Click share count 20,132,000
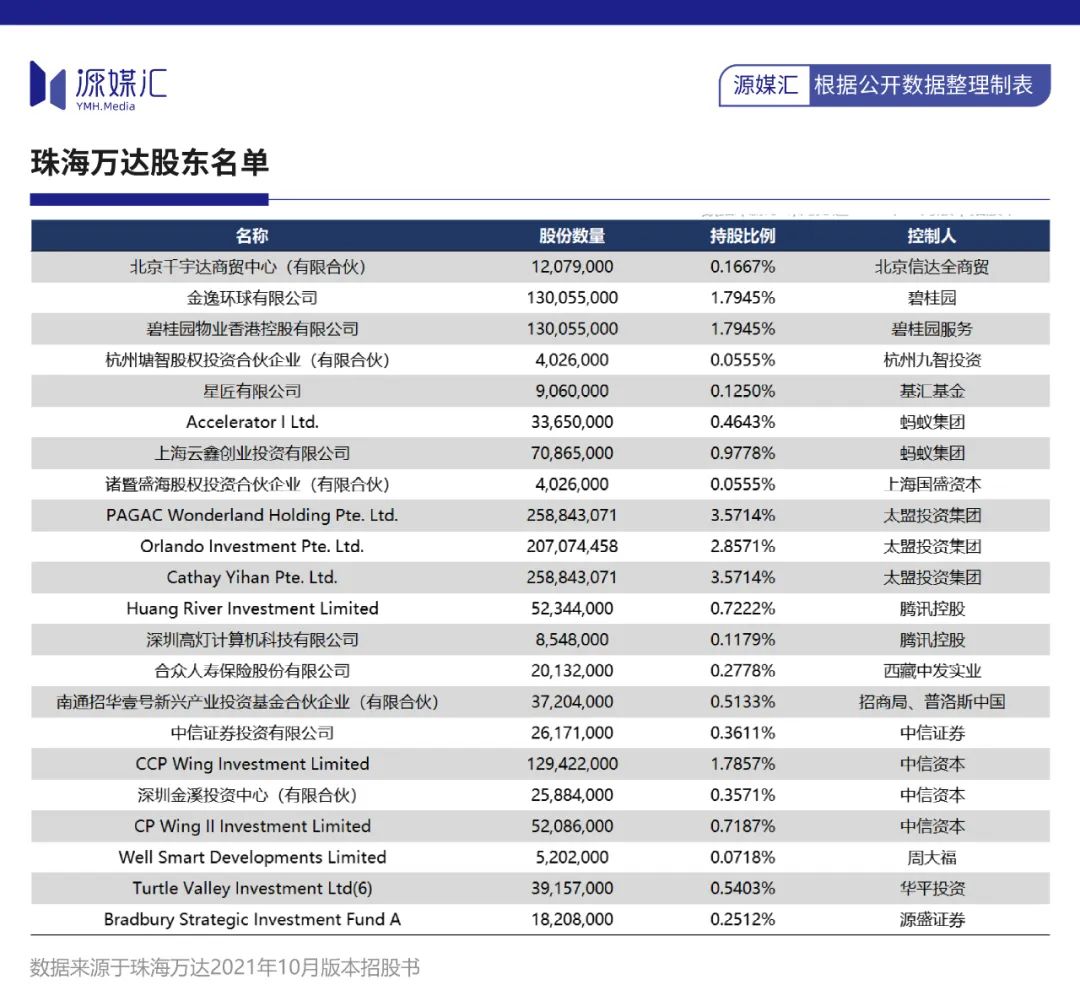The height and width of the screenshot is (1001, 1080). (572, 670)
